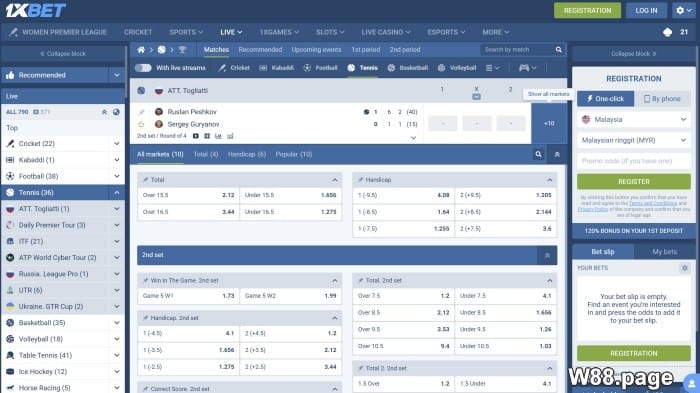Select the By phone registration tab

click(662, 99)
